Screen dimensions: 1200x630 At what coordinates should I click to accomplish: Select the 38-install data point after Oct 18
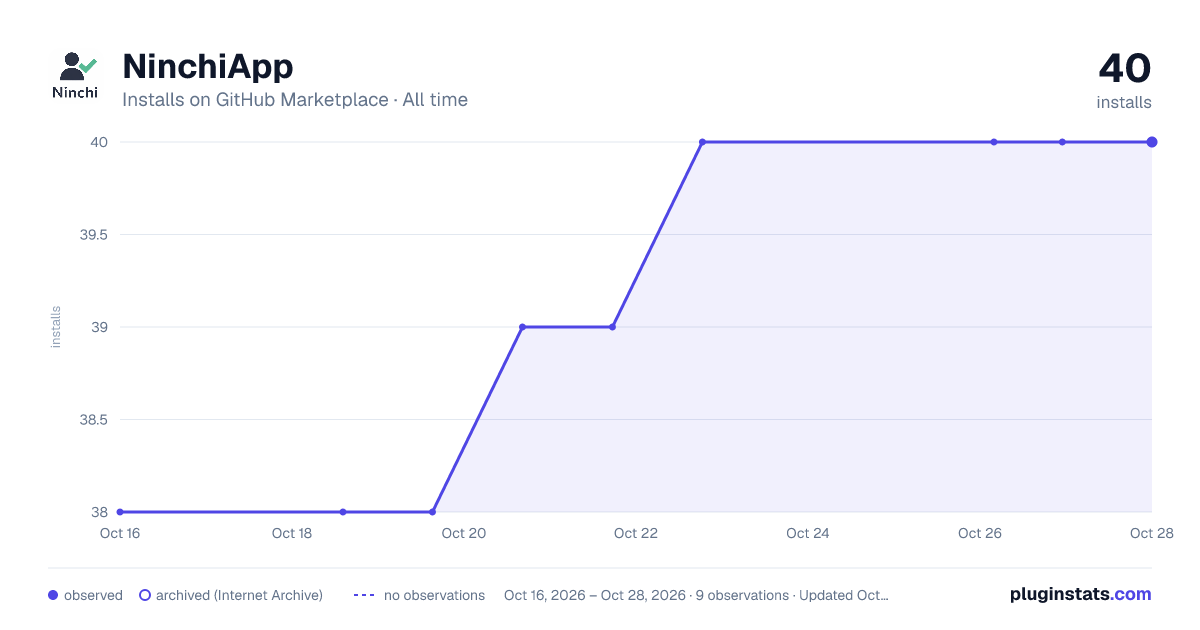click(343, 512)
